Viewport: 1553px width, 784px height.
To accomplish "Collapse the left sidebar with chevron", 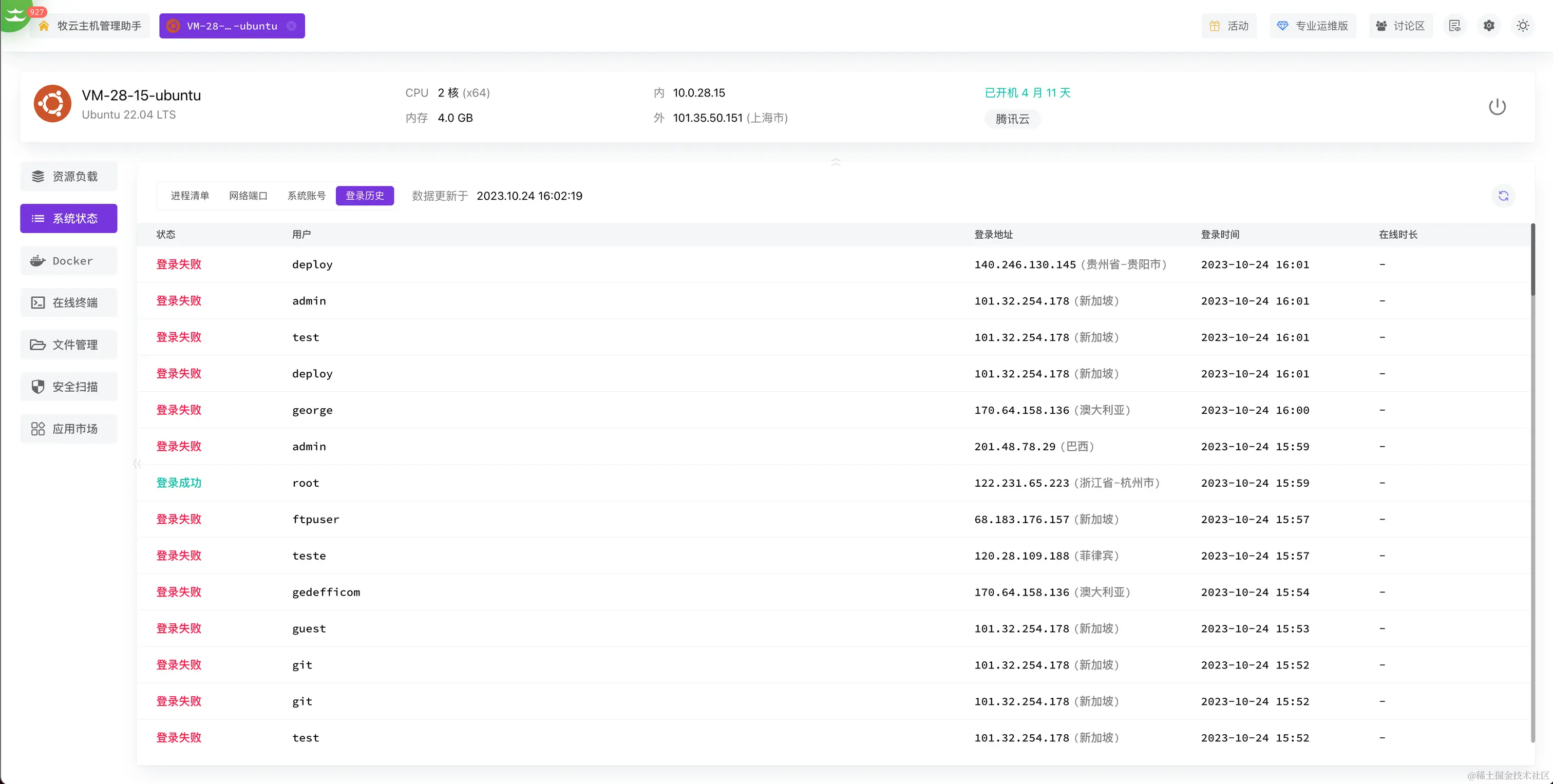I will (137, 464).
